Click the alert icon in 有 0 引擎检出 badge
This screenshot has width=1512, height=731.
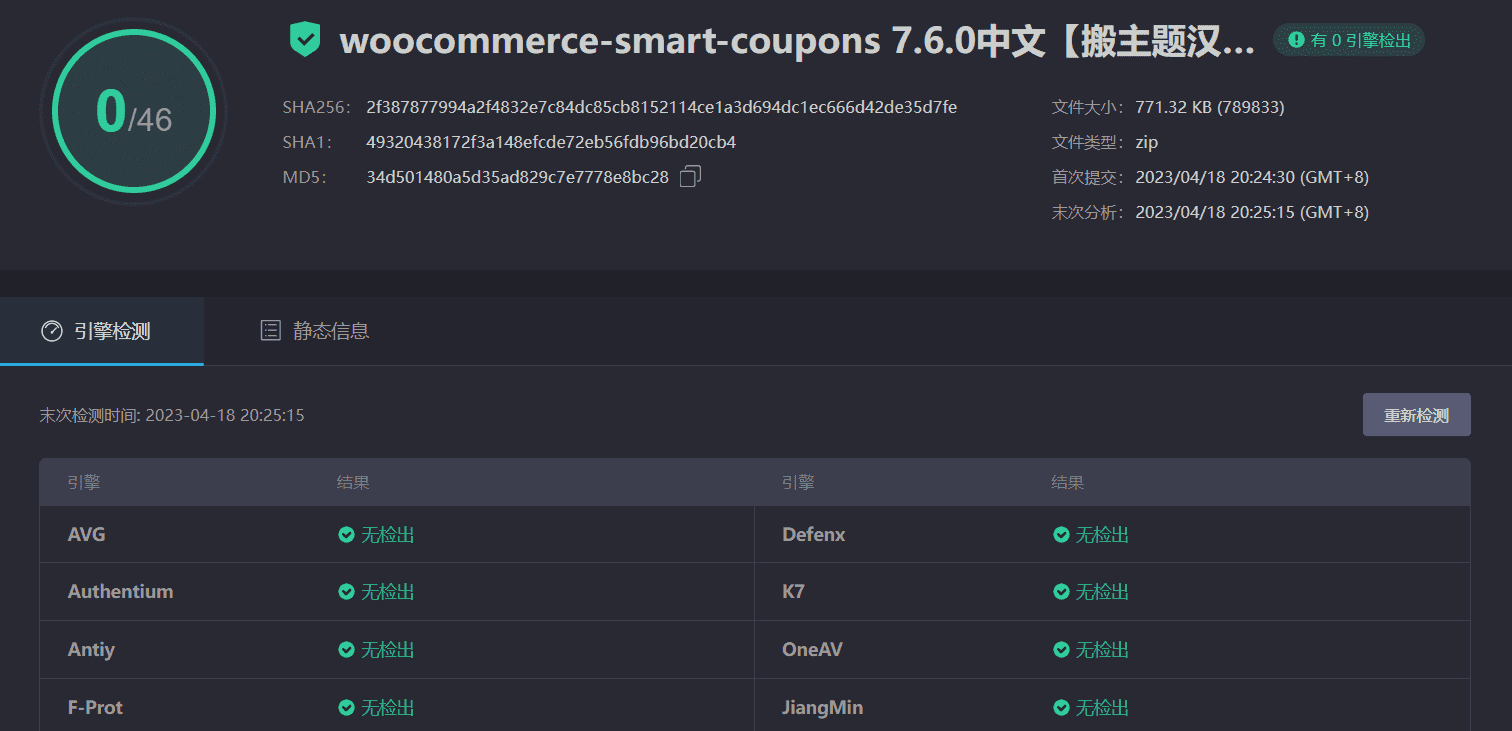tap(1296, 40)
